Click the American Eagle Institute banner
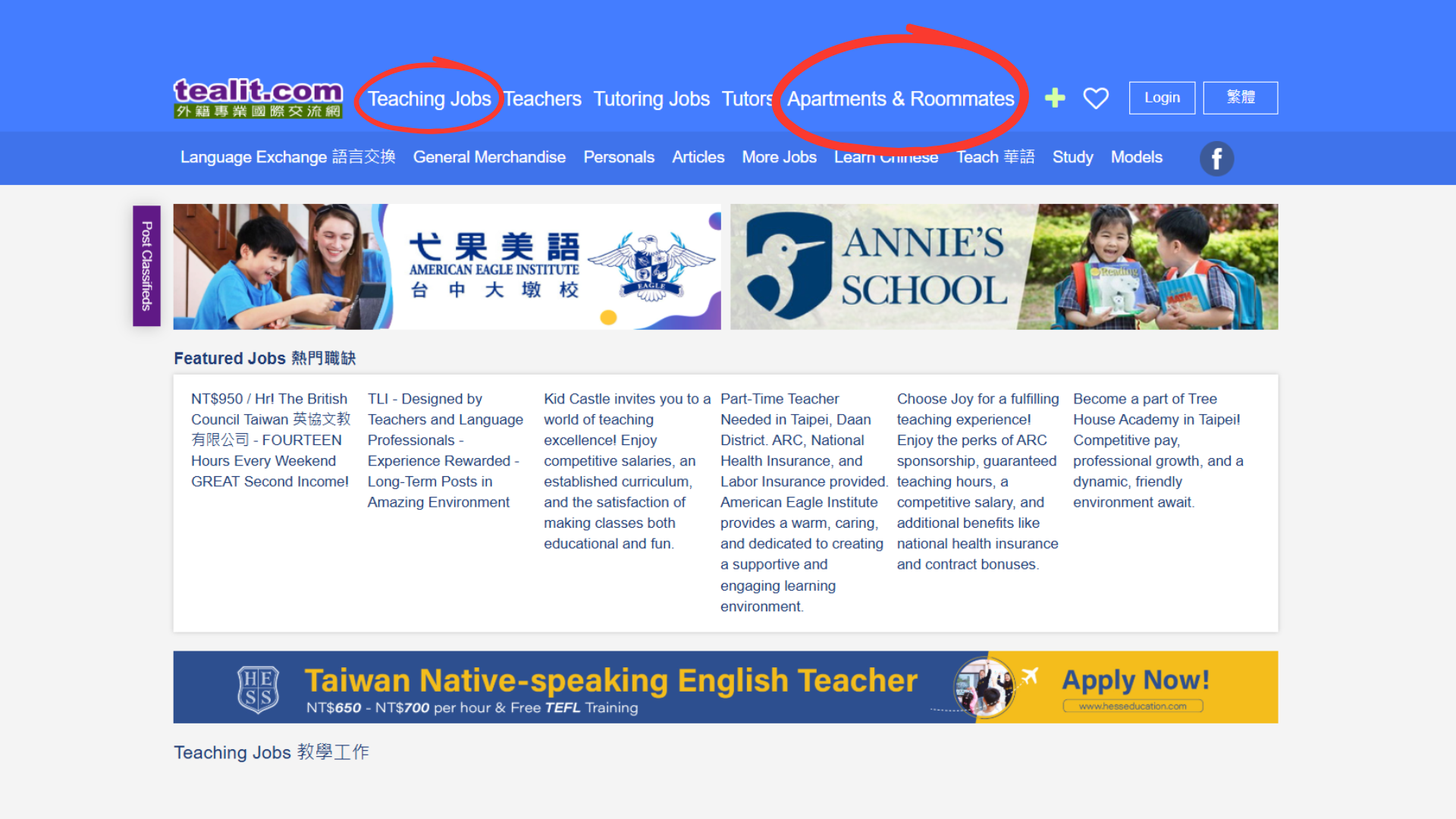The height and width of the screenshot is (819, 1456). point(447,266)
